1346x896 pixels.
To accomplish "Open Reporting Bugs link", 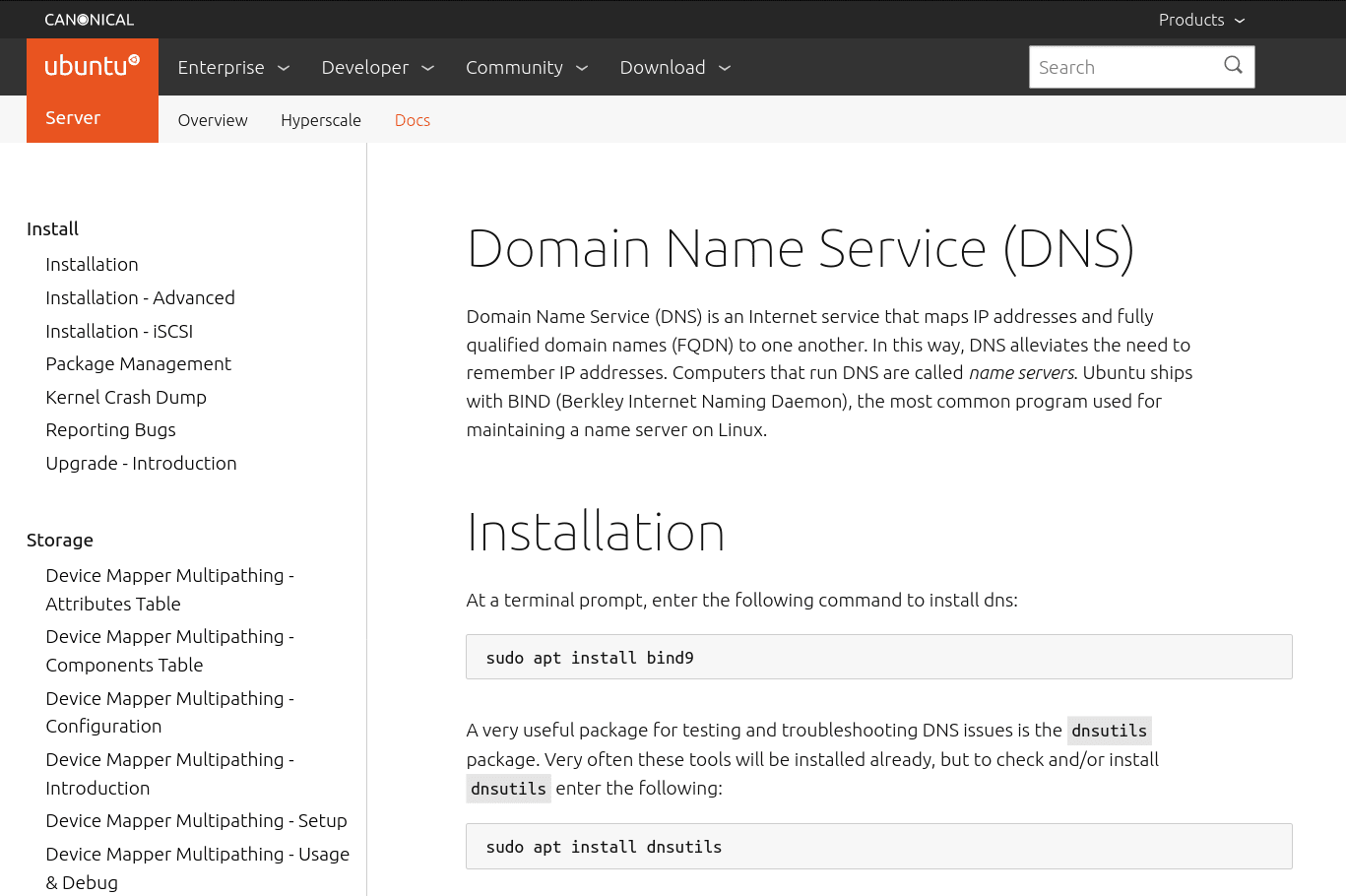I will coord(110,430).
